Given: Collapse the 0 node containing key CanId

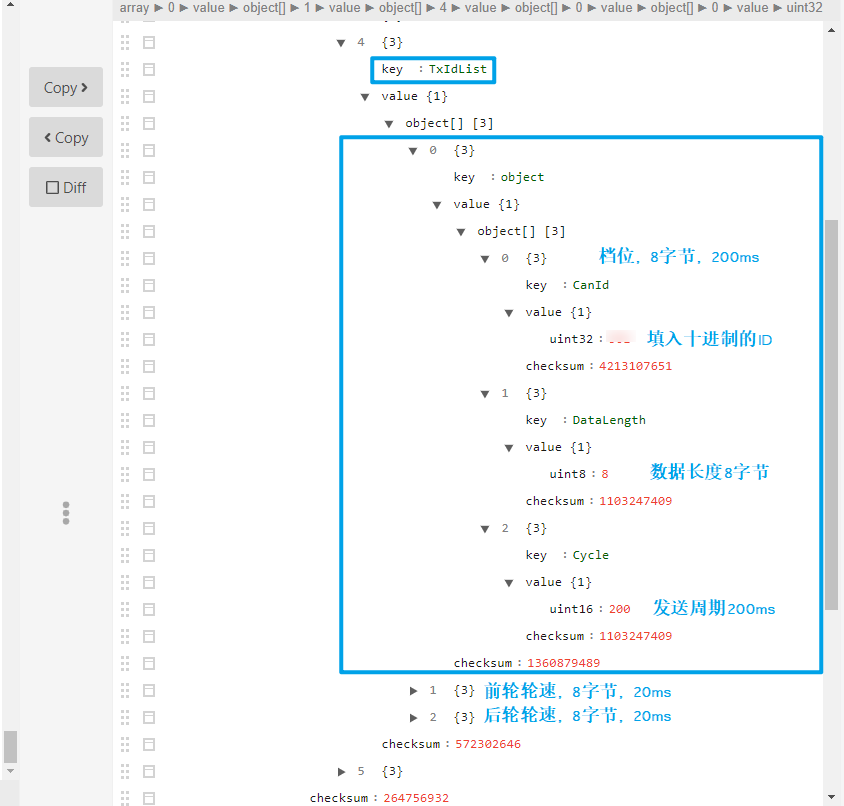Looking at the screenshot, I should point(485,258).
